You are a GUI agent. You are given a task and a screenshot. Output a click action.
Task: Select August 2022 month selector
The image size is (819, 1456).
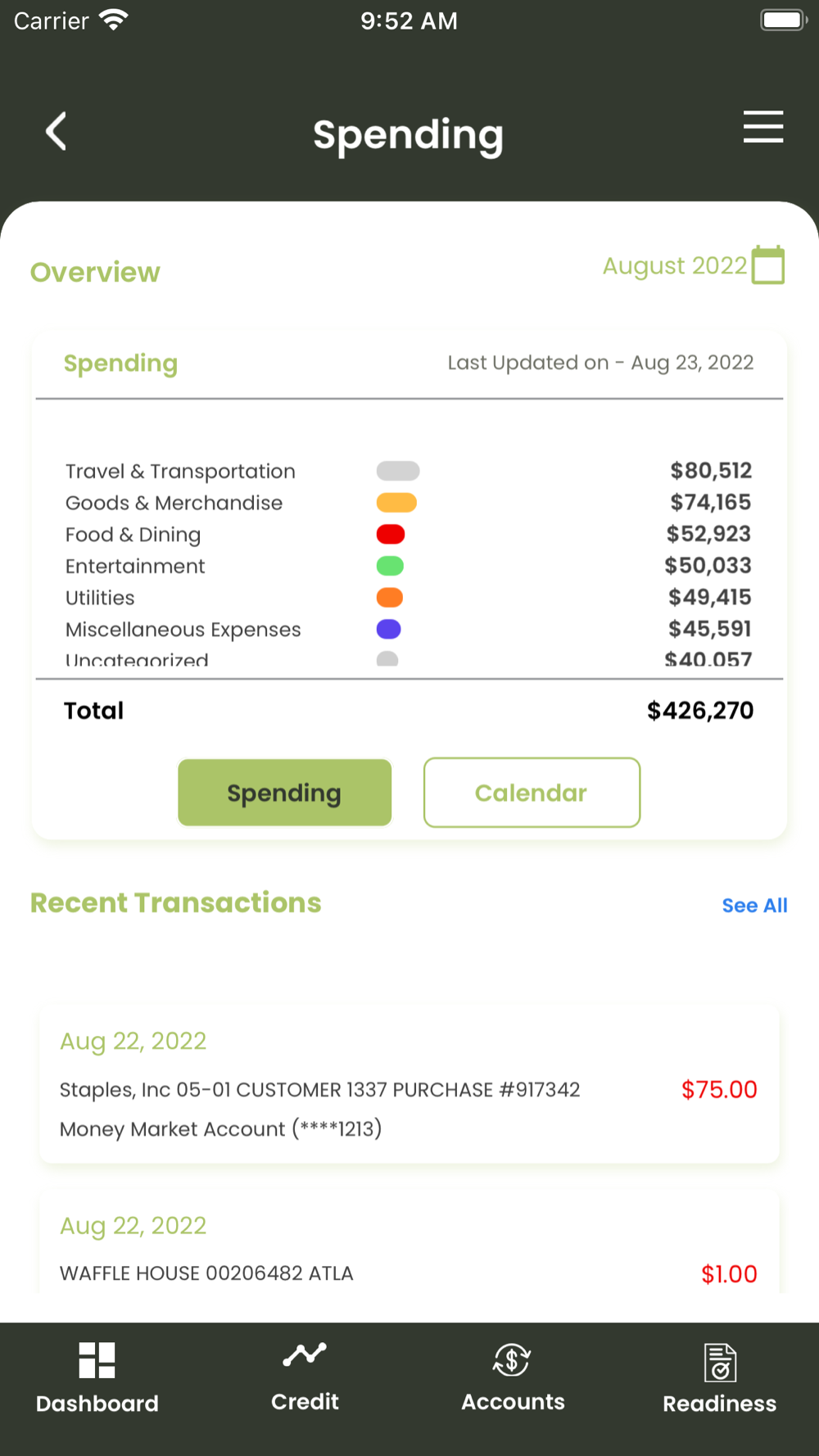point(675,266)
